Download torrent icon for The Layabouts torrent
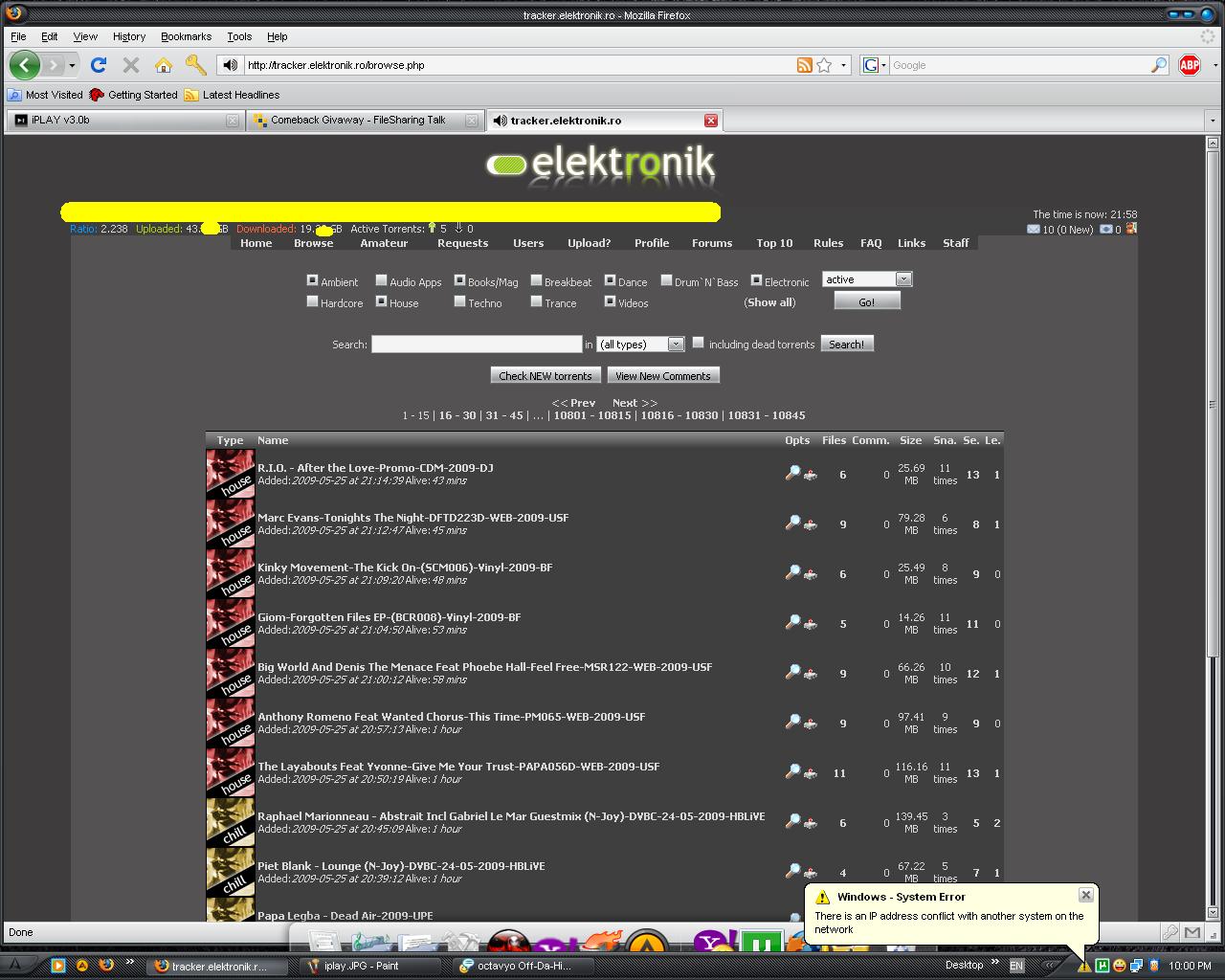 coord(811,772)
